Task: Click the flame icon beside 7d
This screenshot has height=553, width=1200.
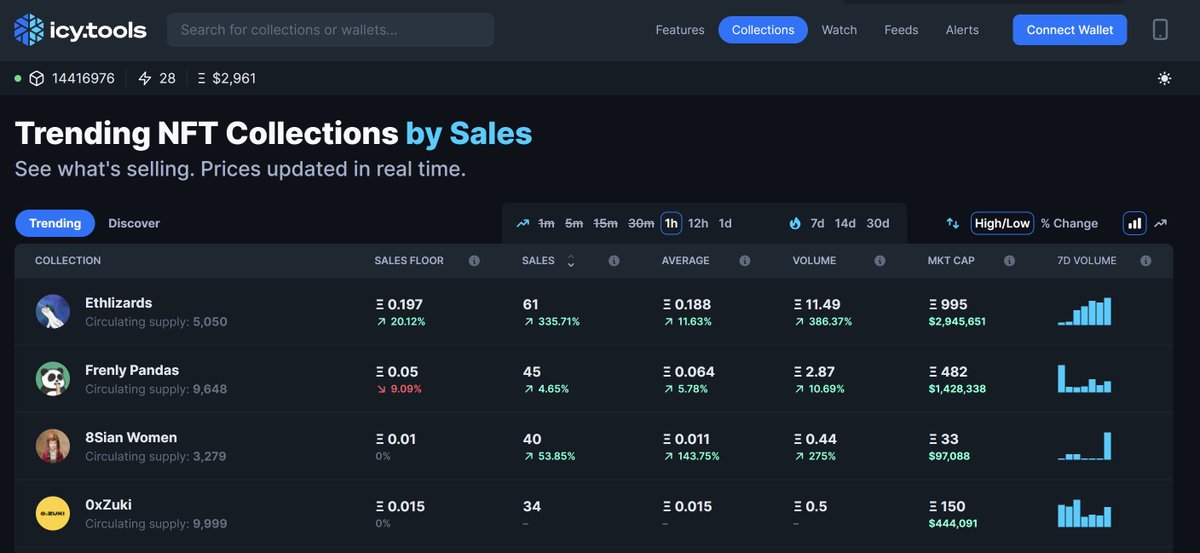Action: (795, 223)
